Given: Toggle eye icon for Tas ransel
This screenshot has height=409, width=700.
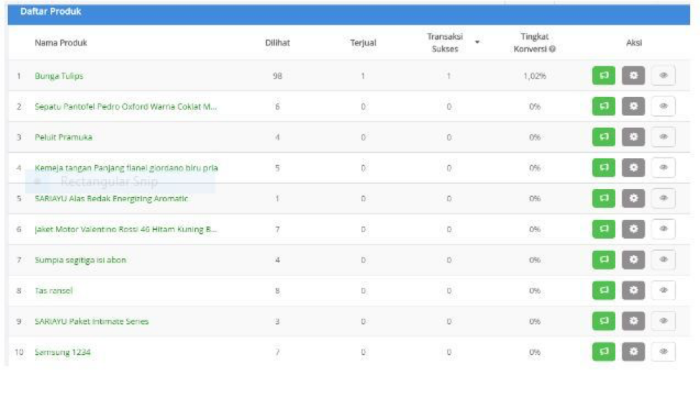Looking at the screenshot, I should [x=663, y=291].
